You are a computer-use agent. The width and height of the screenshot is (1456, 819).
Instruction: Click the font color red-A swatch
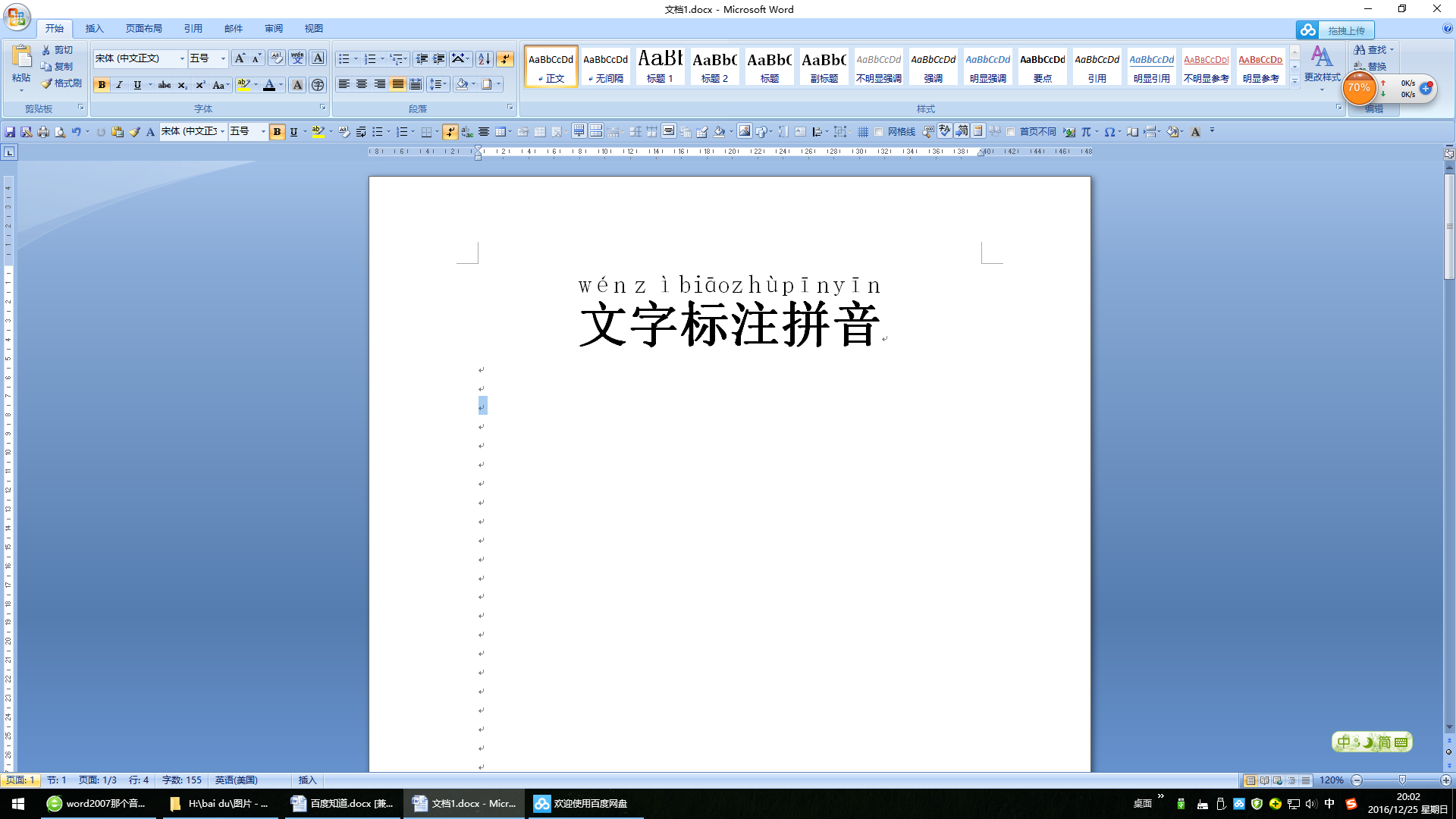click(269, 85)
